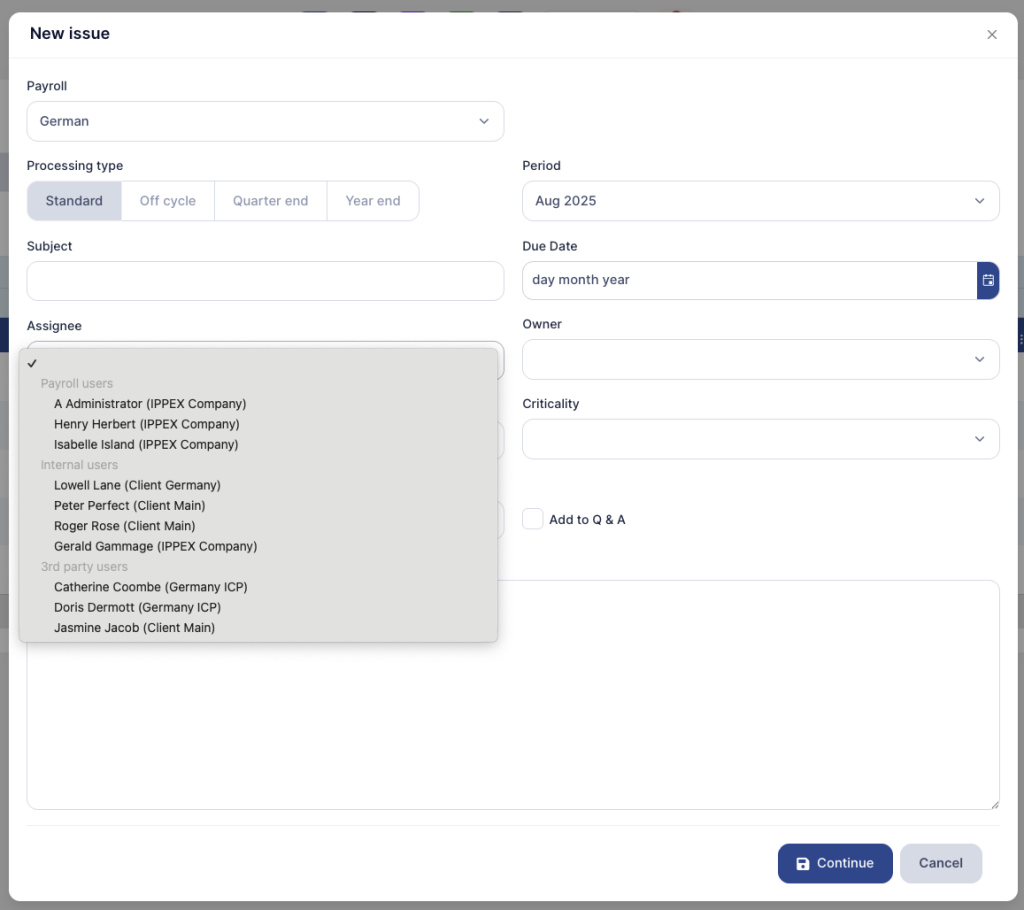The height and width of the screenshot is (910, 1024).
Task: Choose Lowell Lane (Client Germany)
Action: [x=137, y=485]
